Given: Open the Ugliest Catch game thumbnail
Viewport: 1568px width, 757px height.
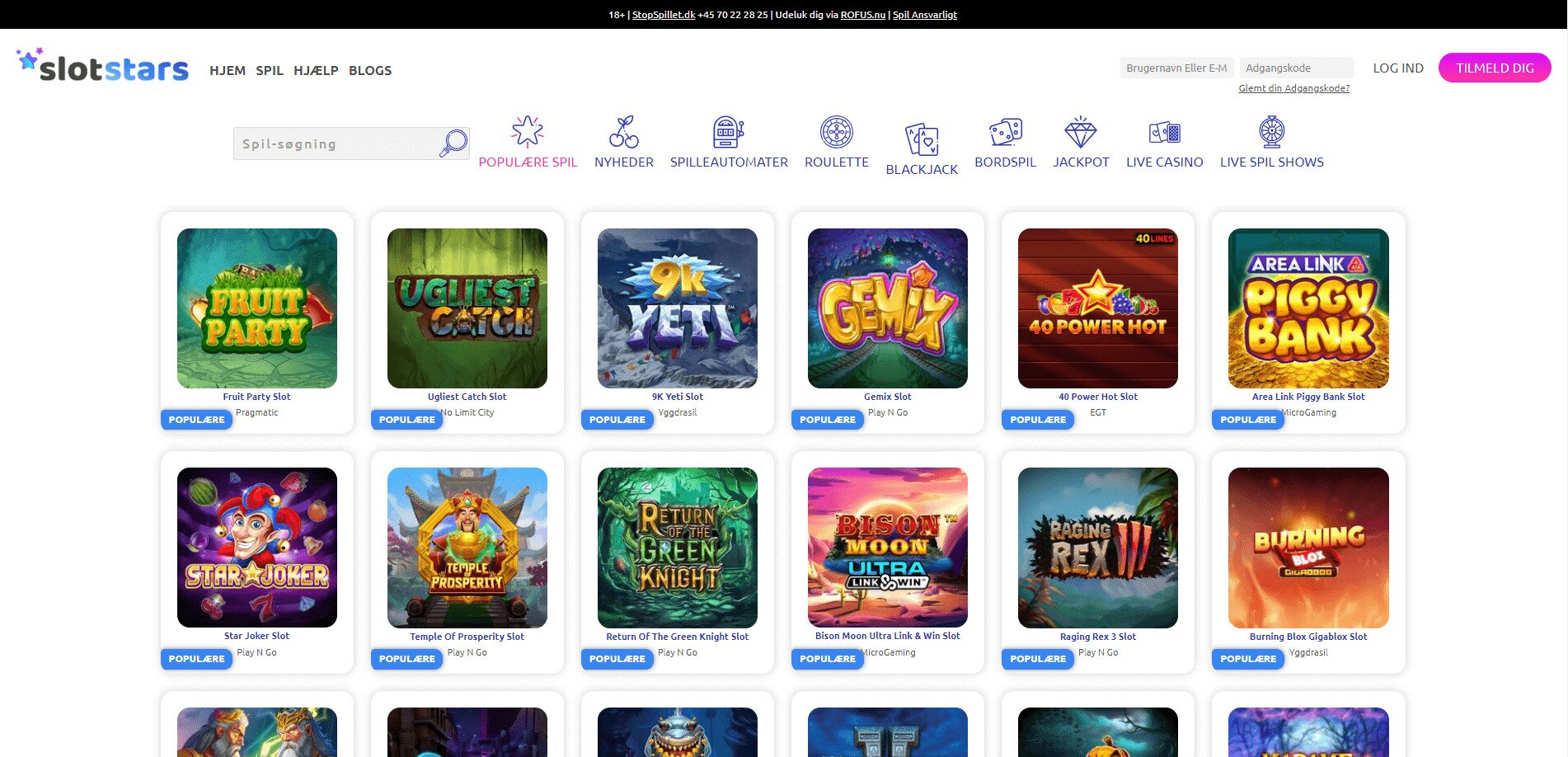Looking at the screenshot, I should click(467, 308).
